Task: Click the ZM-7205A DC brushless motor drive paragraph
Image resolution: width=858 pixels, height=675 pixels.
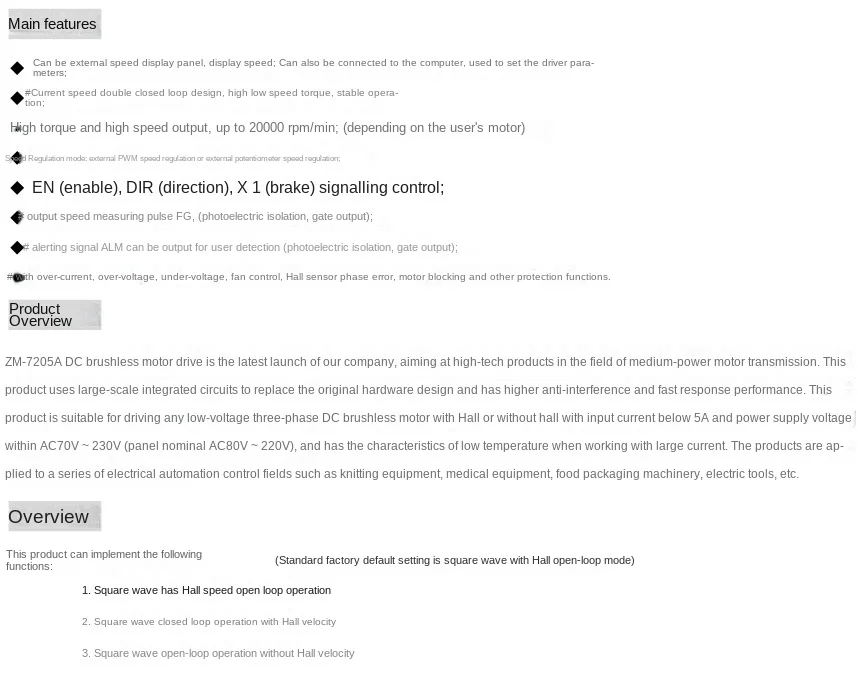Action: pyautogui.click(x=427, y=417)
